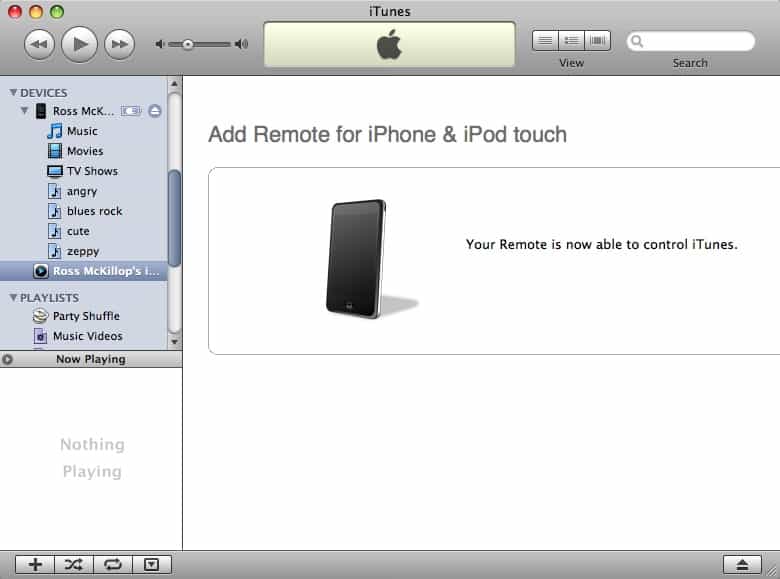Switch to grouped album view

coord(571,41)
